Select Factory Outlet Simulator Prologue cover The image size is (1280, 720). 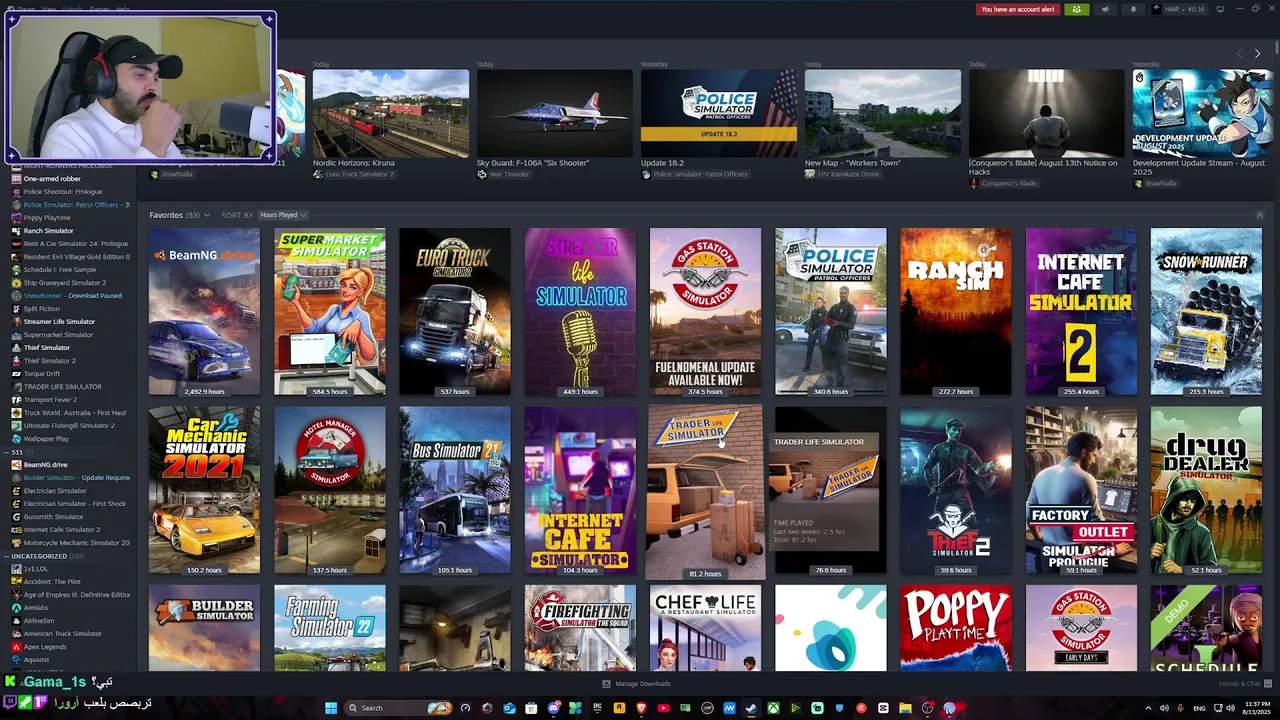[x=1081, y=490]
